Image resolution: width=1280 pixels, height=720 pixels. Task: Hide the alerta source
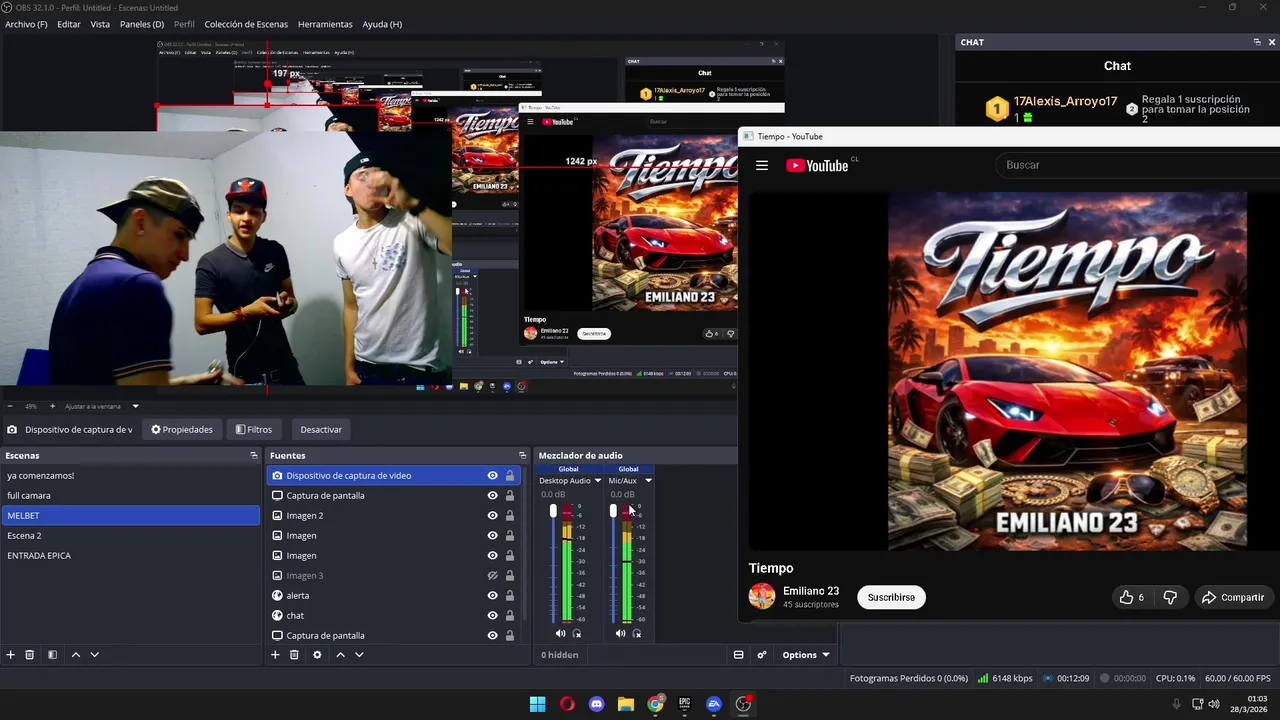[492, 595]
